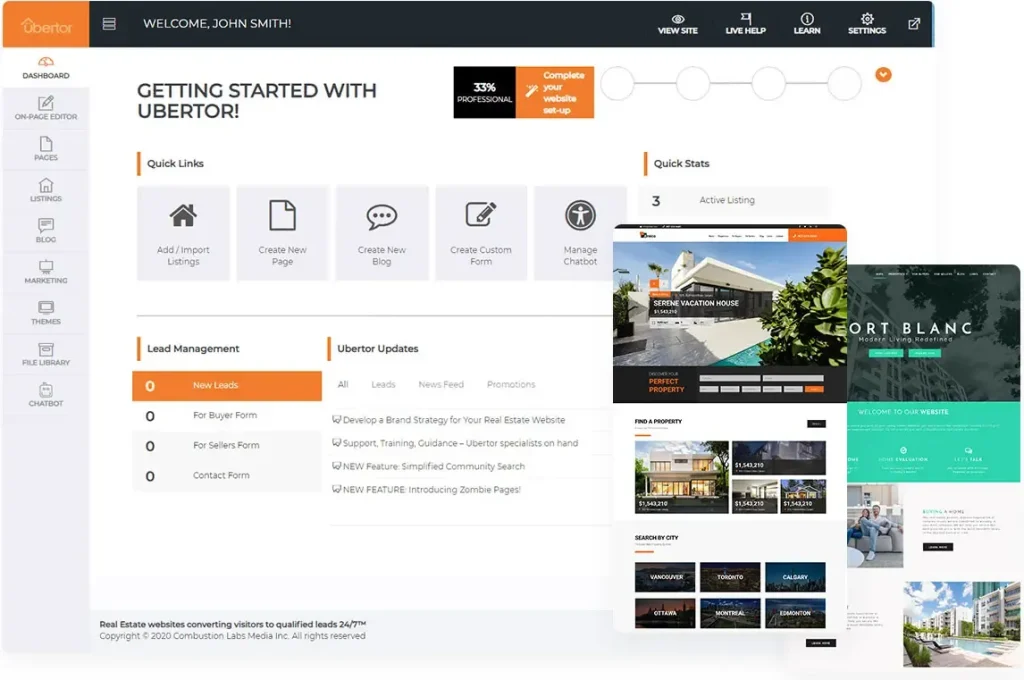Open the Create New Blog quick link
Viewport: 1024px width, 680px height.
click(382, 231)
